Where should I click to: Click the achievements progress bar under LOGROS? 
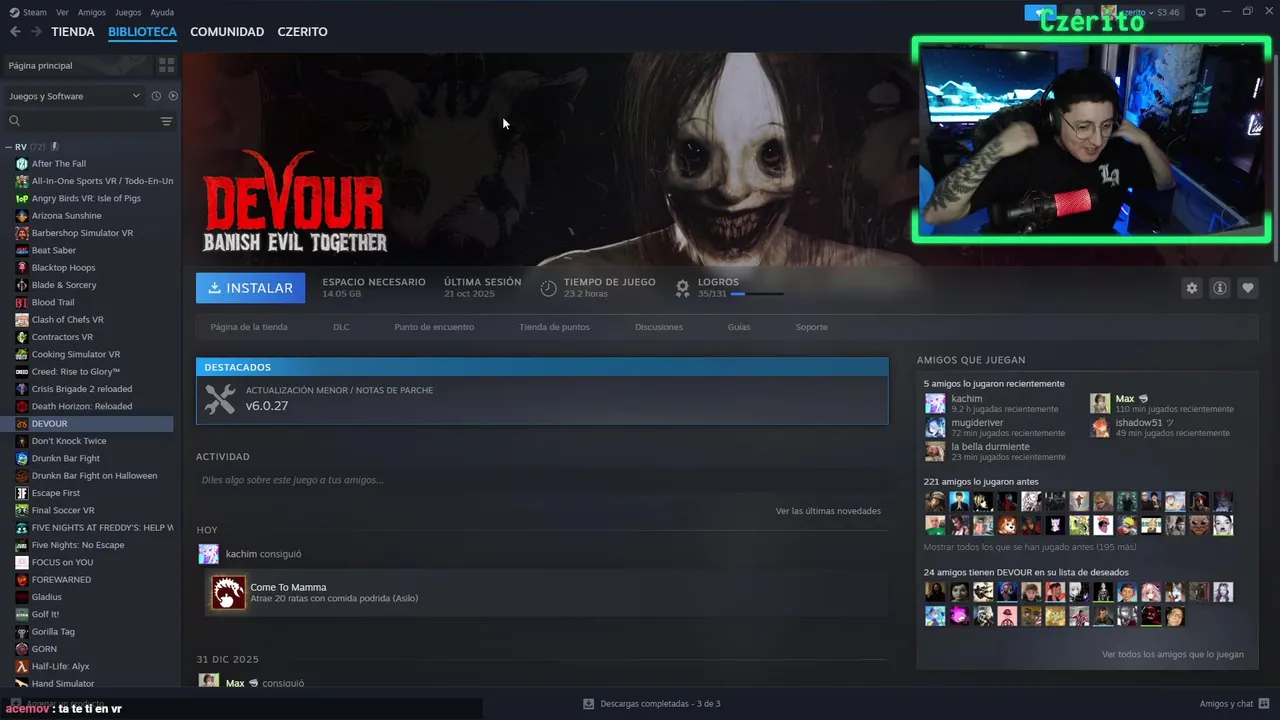[757, 294]
